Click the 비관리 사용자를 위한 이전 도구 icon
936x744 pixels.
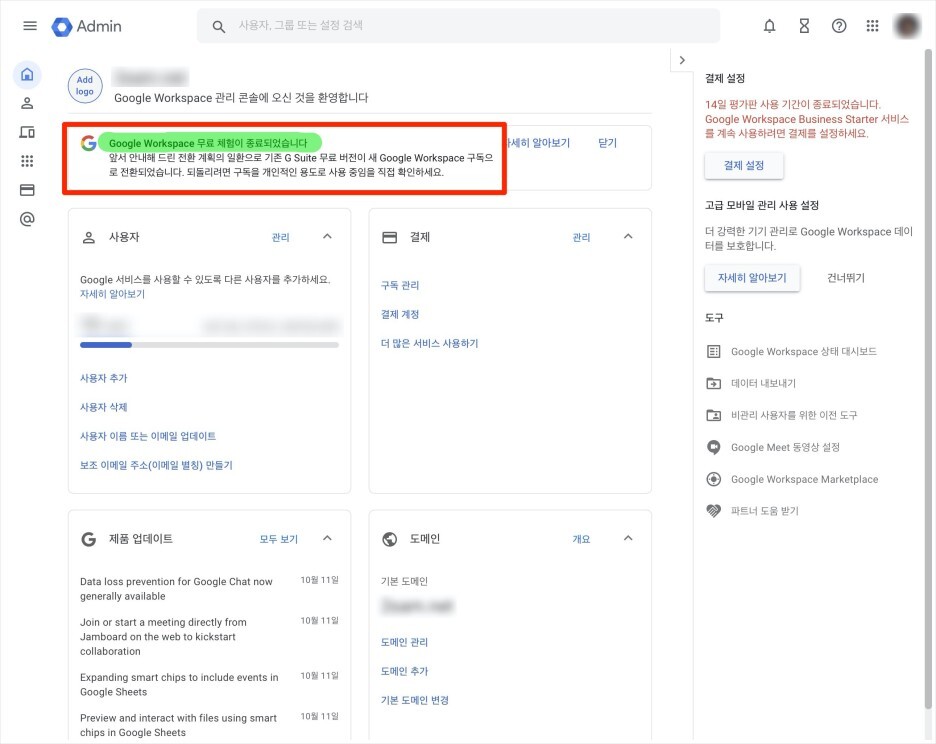[713, 415]
